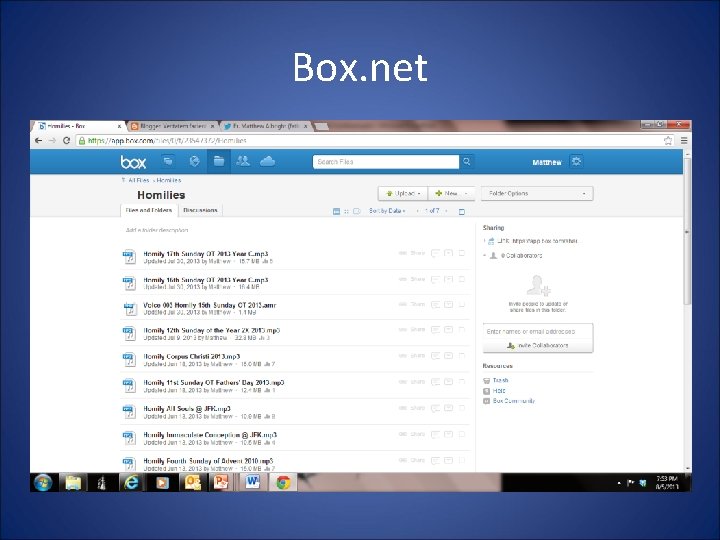Collapse the Collaborators section arrow
The image size is (720, 540).
(485, 255)
